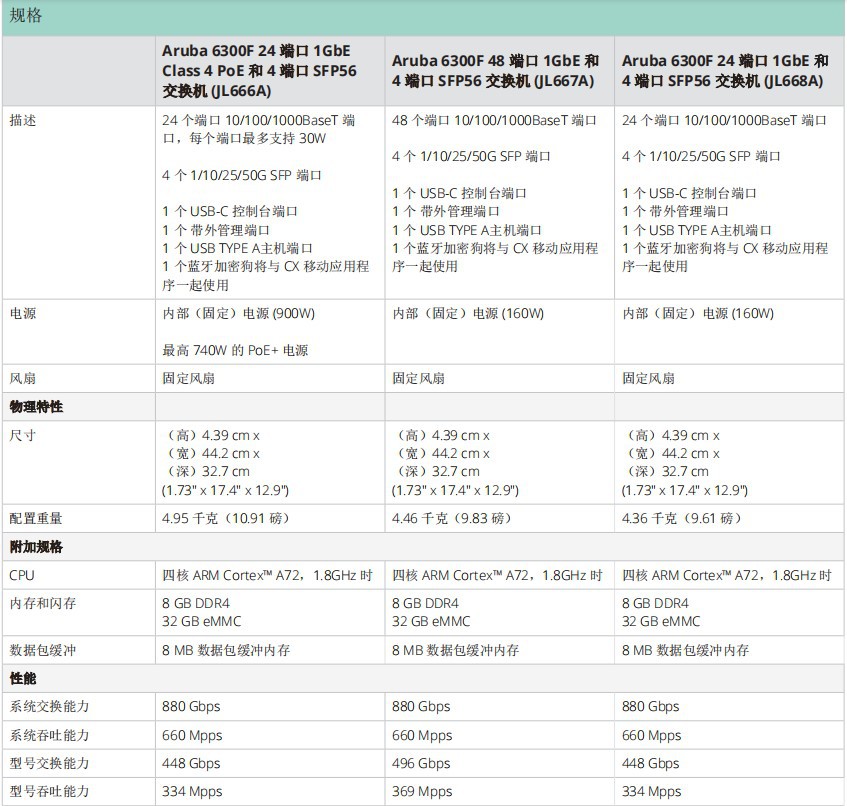Click 8 MB 数据包缓冲内存 in JL667A column

455,650
